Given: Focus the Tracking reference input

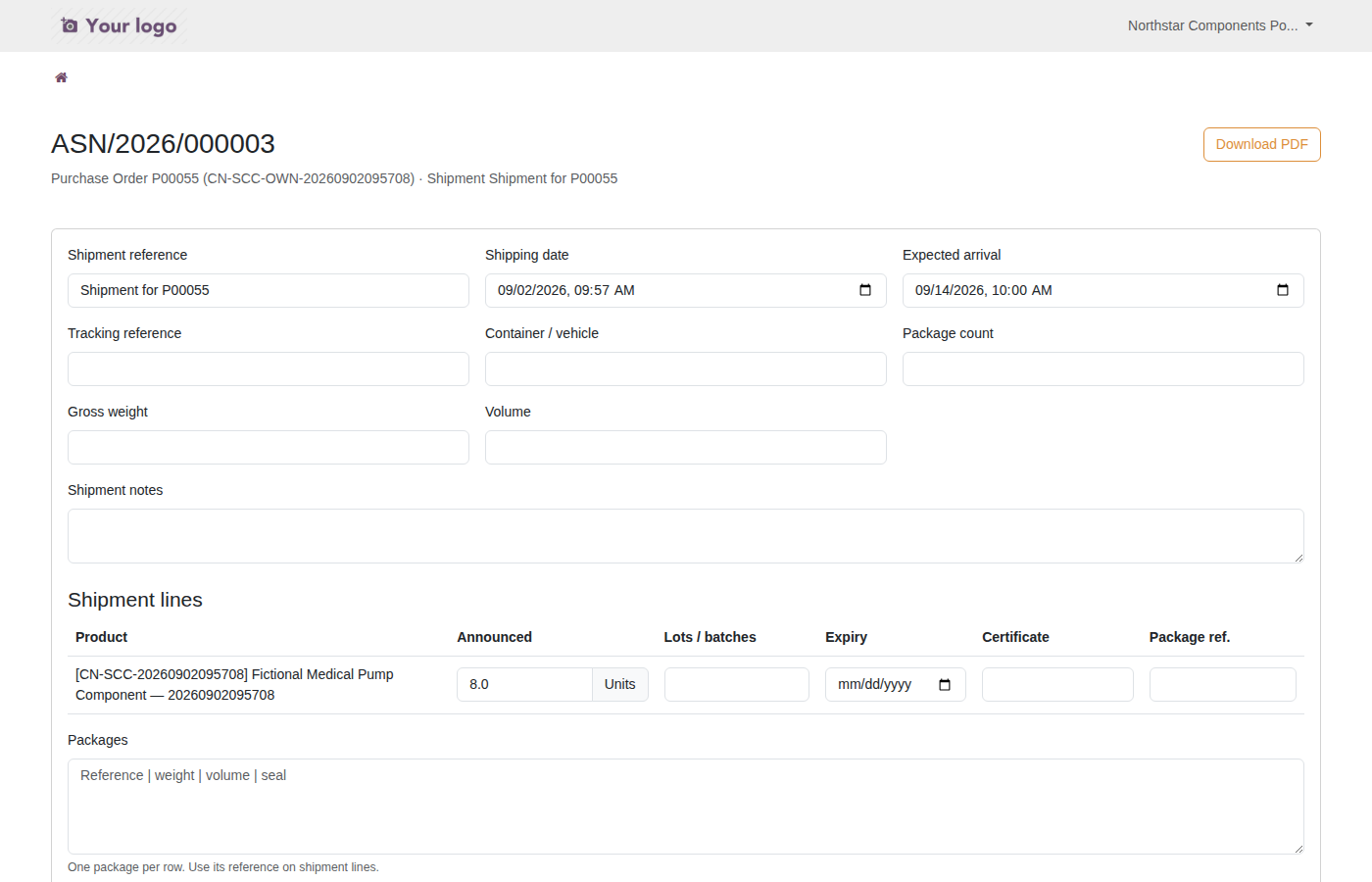Looking at the screenshot, I should 269,368.
